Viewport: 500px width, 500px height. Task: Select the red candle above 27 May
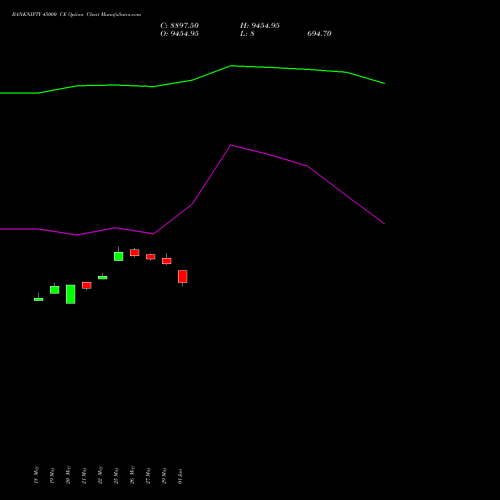(151, 257)
